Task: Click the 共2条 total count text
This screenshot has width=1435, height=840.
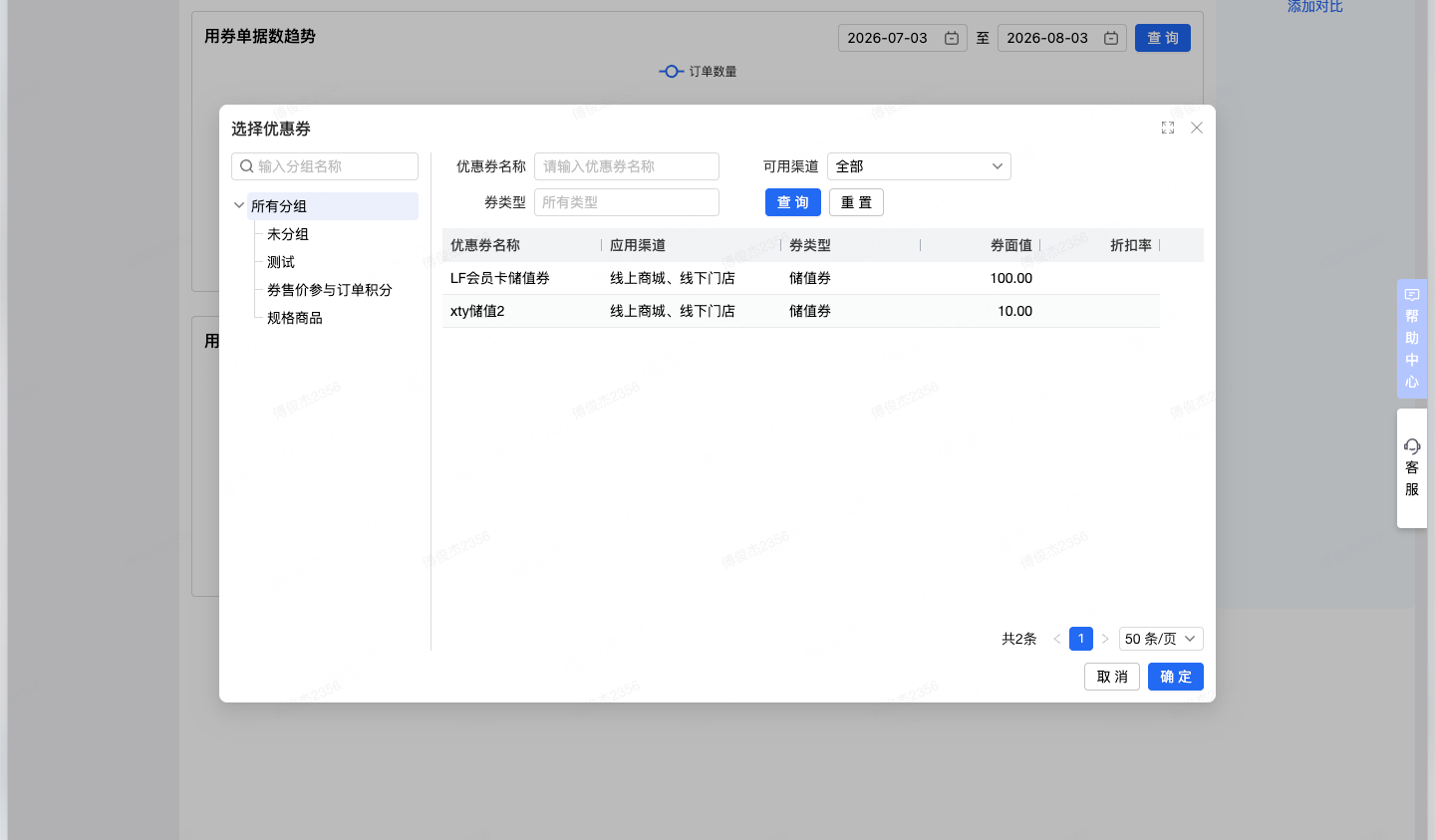Action: click(x=1019, y=639)
